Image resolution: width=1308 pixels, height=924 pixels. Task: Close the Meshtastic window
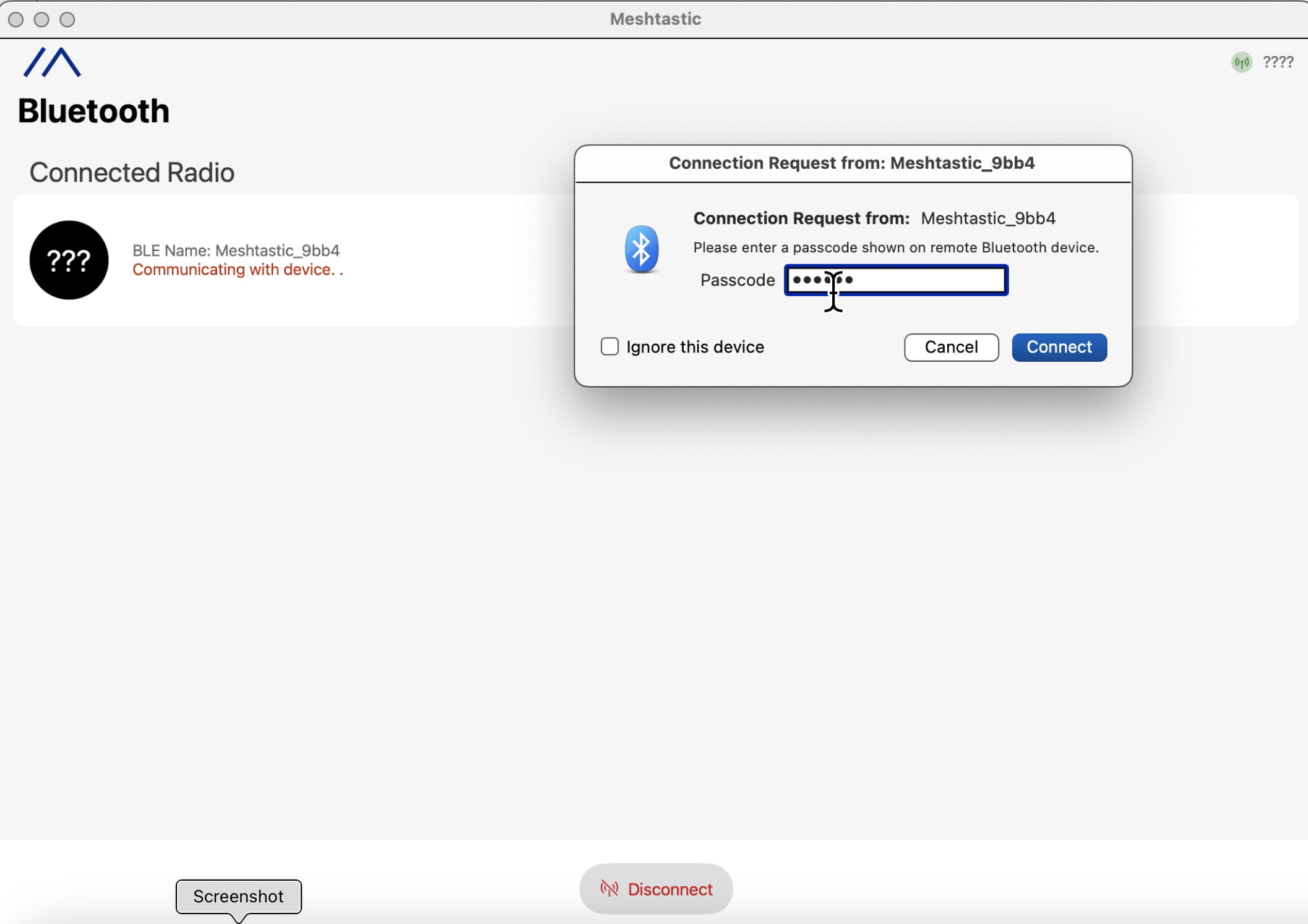tap(16, 20)
